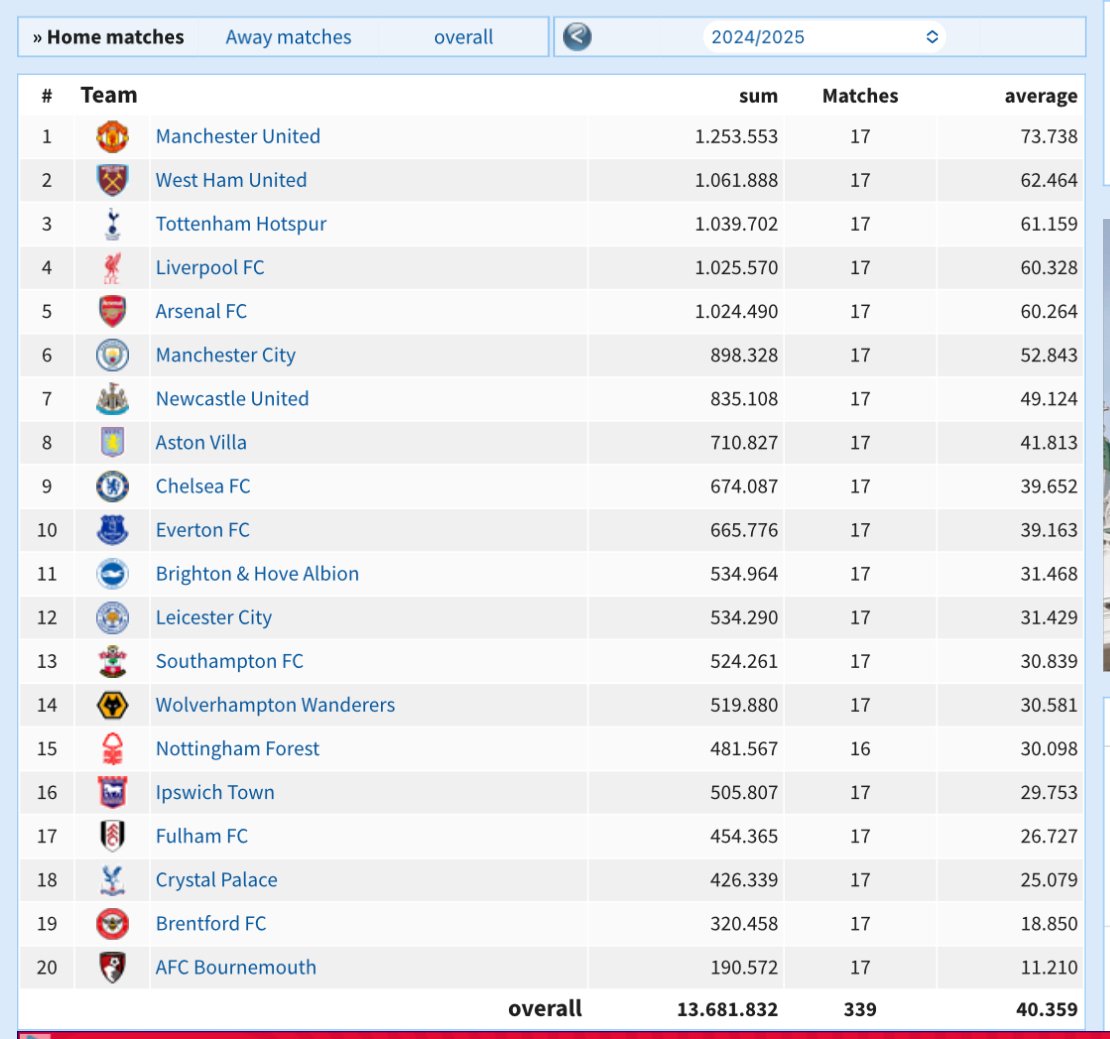Viewport: 1110px width, 1039px height.
Task: Click the Newcastle United crest icon
Action: tap(113, 399)
